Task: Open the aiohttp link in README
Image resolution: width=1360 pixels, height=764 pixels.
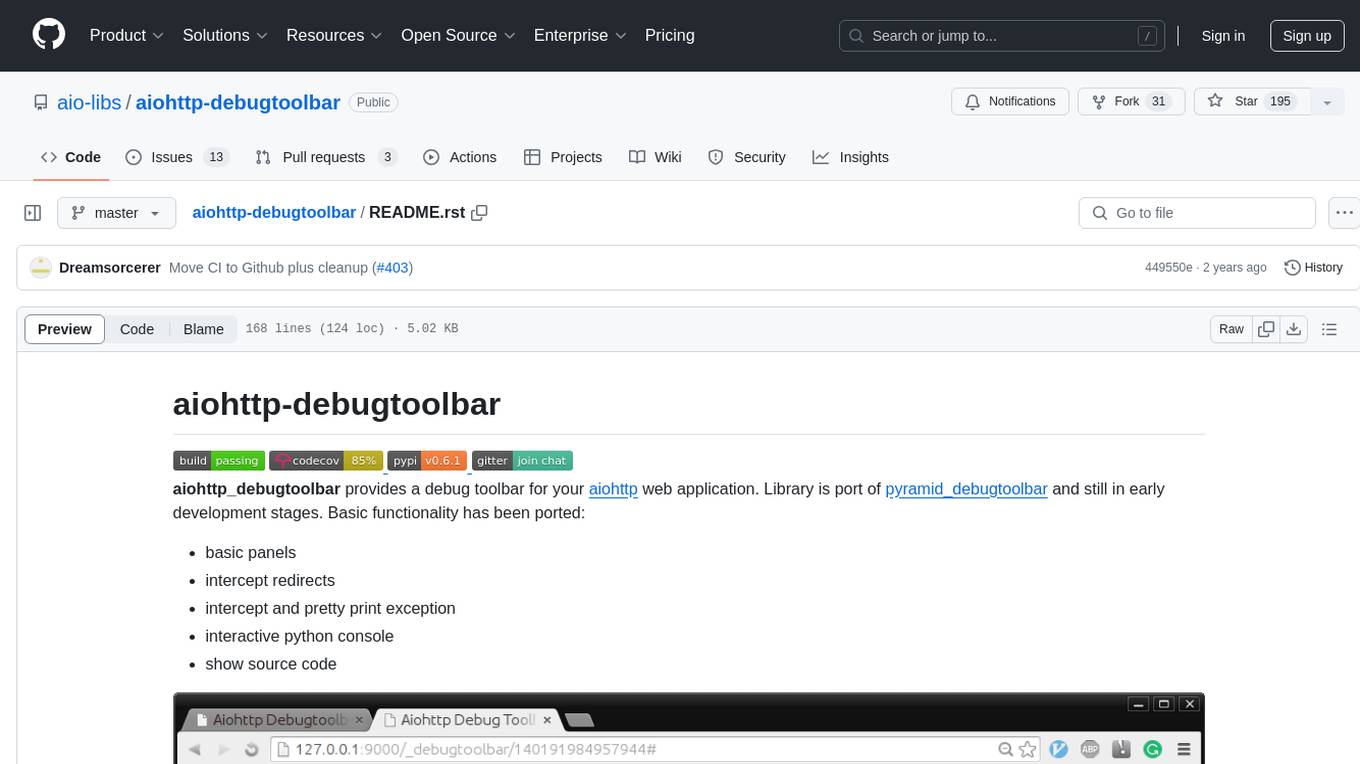Action: tap(613, 489)
